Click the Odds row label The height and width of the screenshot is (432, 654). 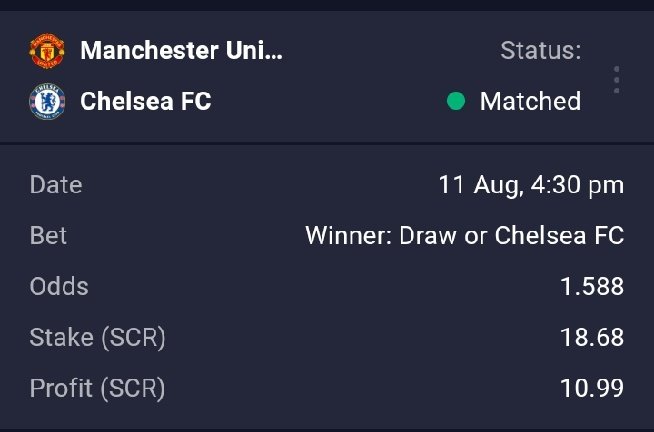(59, 286)
